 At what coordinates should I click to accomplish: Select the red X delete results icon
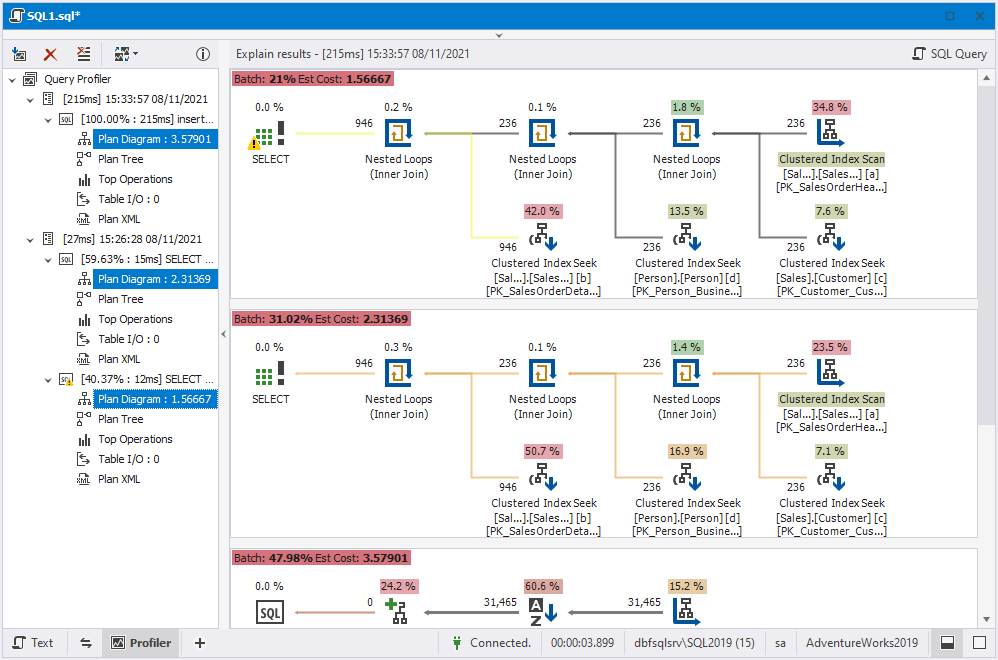(x=50, y=54)
